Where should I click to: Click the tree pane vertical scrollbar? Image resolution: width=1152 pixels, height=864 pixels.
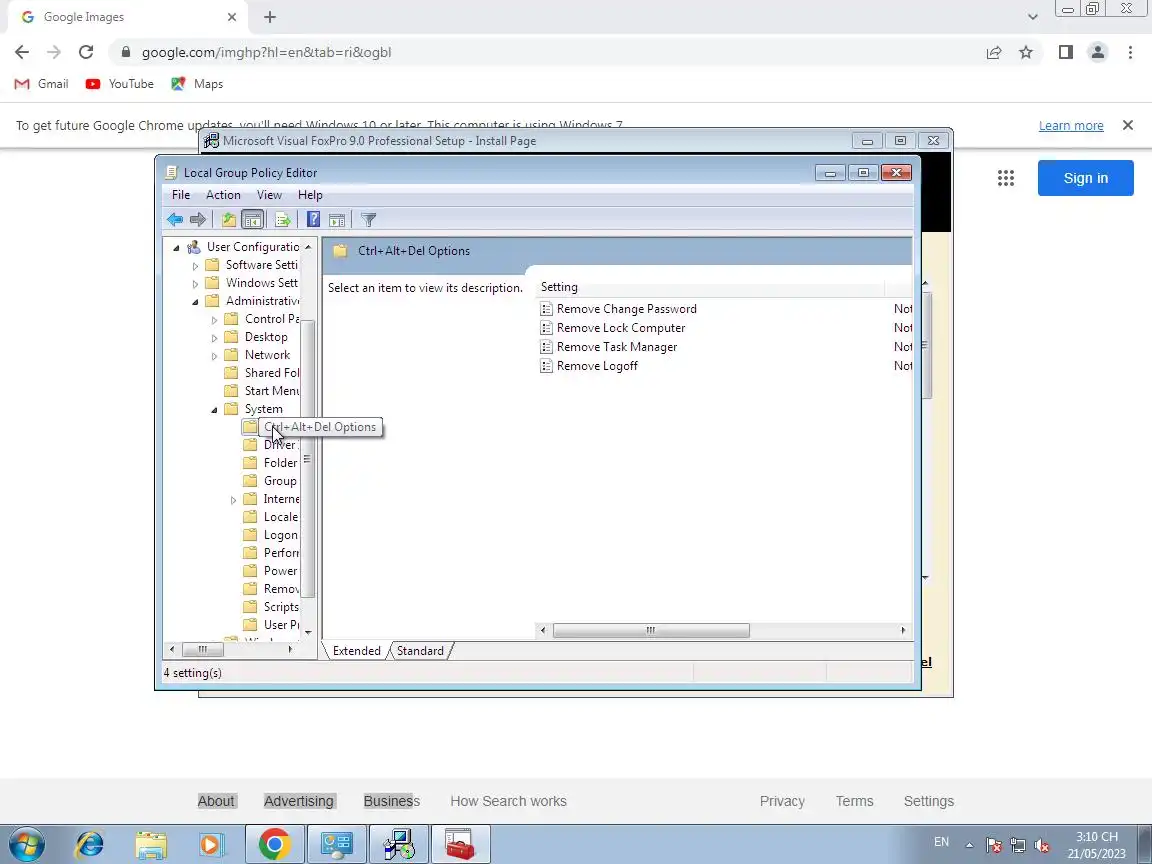pyautogui.click(x=308, y=458)
